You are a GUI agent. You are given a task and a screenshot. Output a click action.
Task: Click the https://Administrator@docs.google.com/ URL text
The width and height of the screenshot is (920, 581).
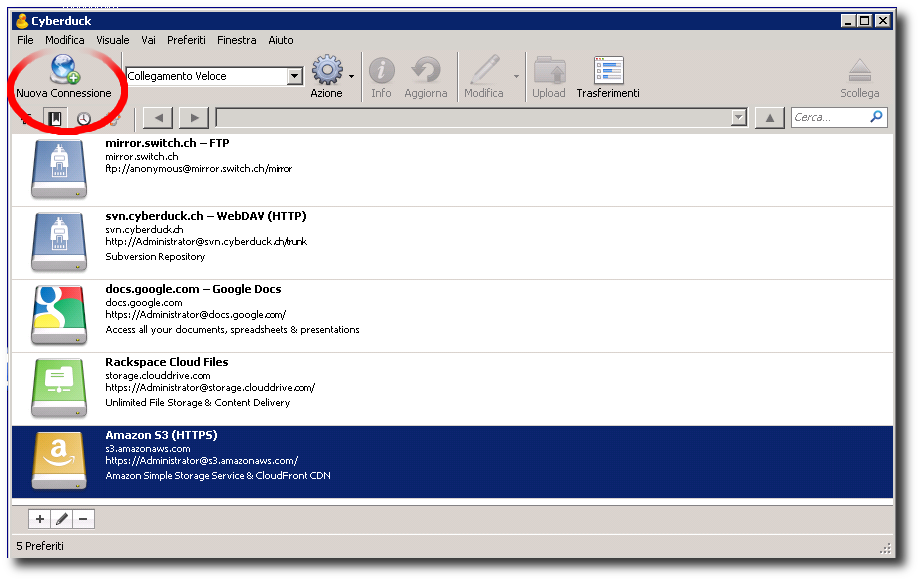(195, 315)
